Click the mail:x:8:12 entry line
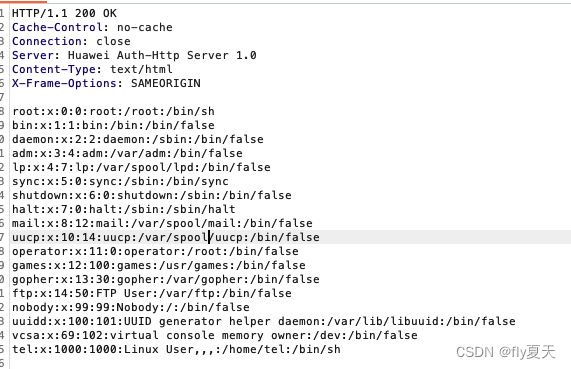571x369 pixels. (x=162, y=223)
